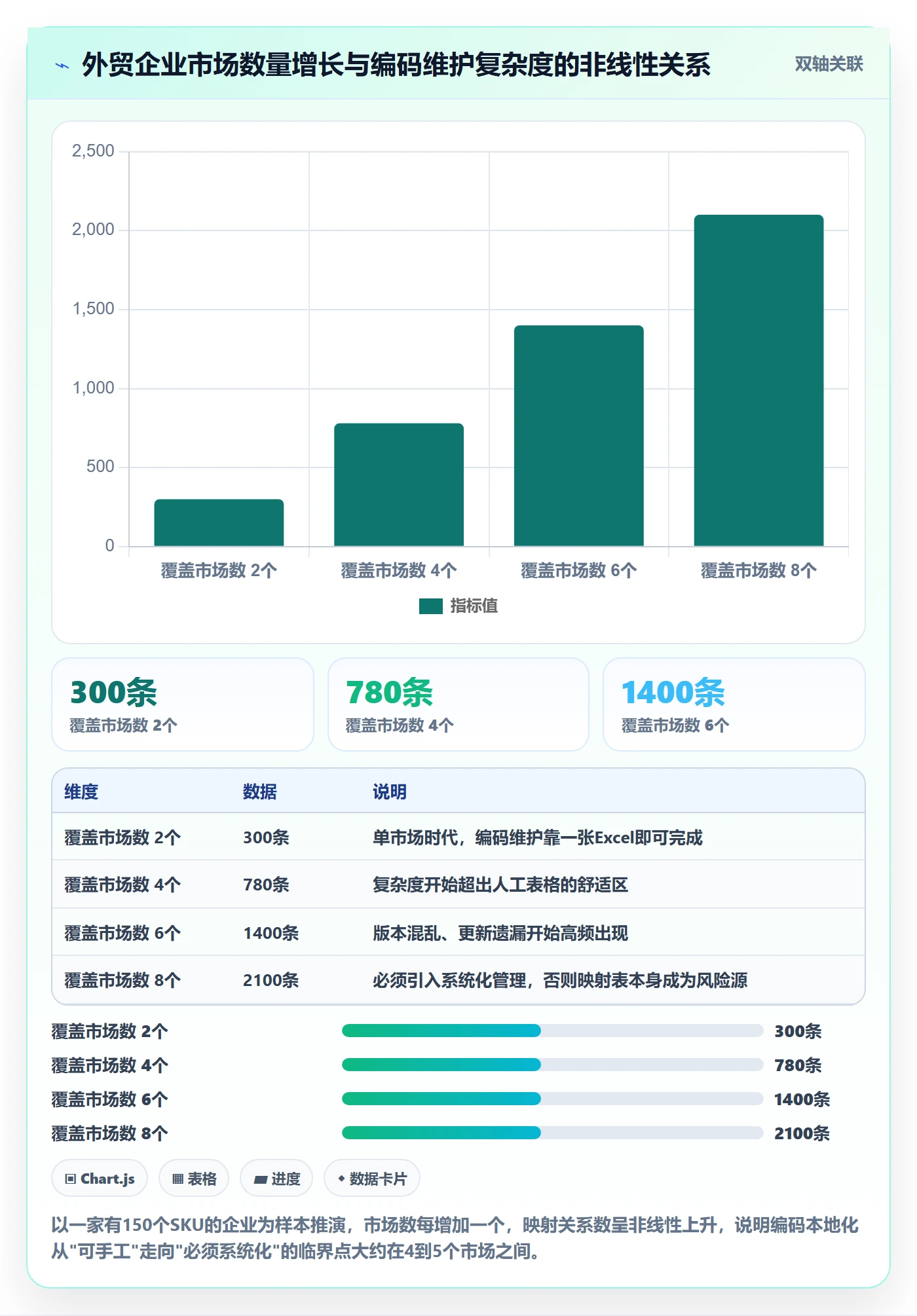The image size is (917, 1316).
Task: Click the chart bar for 覆盖市场数 6个
Action: tap(579, 435)
